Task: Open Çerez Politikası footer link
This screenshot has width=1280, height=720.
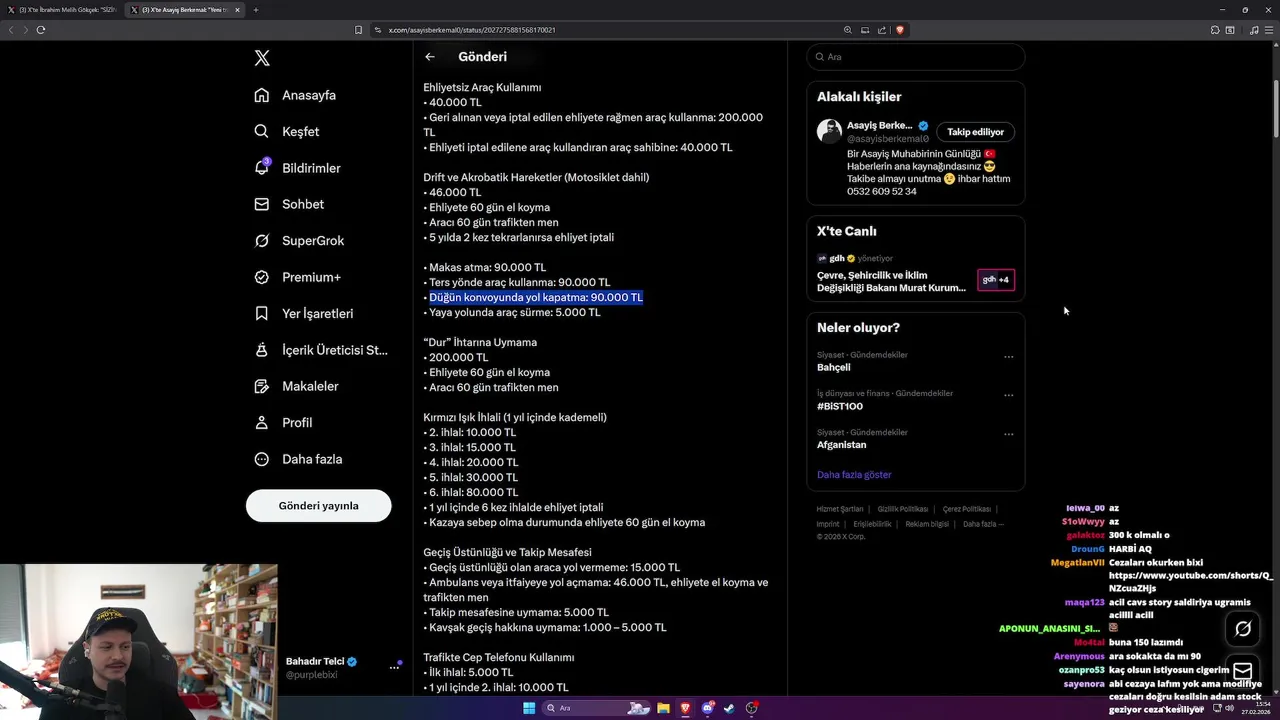Action: click(967, 509)
